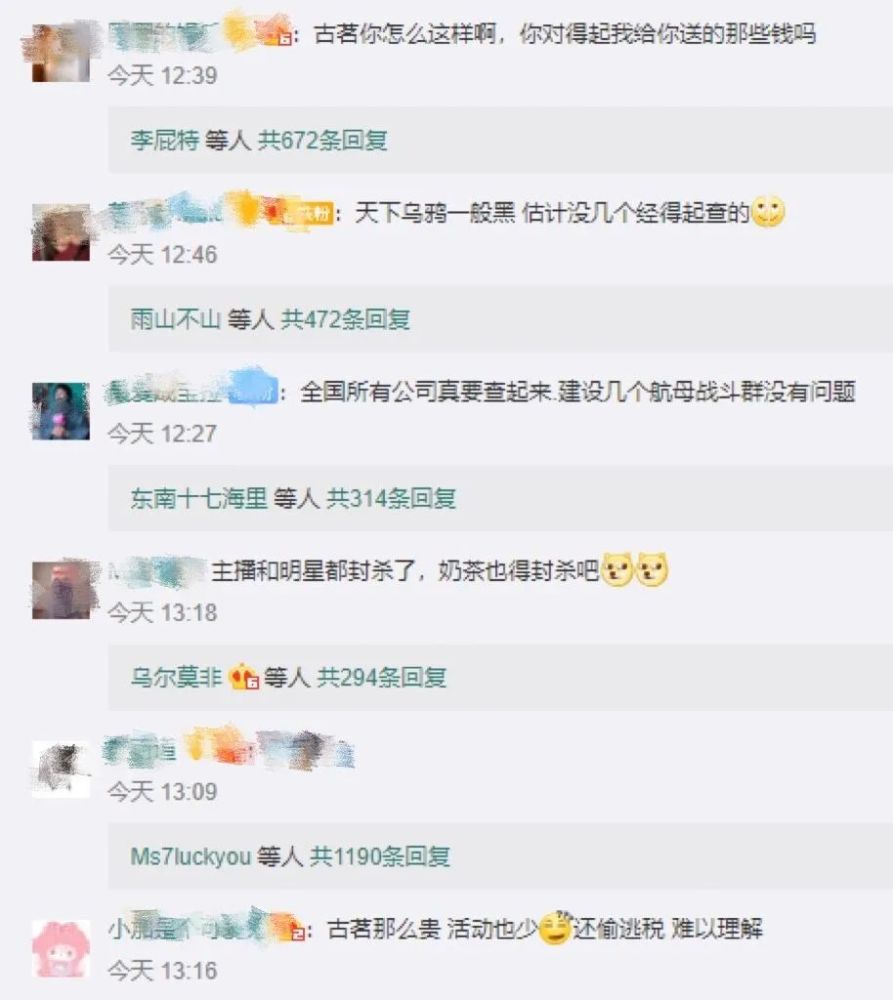Click the smiley emoji after 经得起查的
Image resolution: width=893 pixels, height=1000 pixels.
768,212
